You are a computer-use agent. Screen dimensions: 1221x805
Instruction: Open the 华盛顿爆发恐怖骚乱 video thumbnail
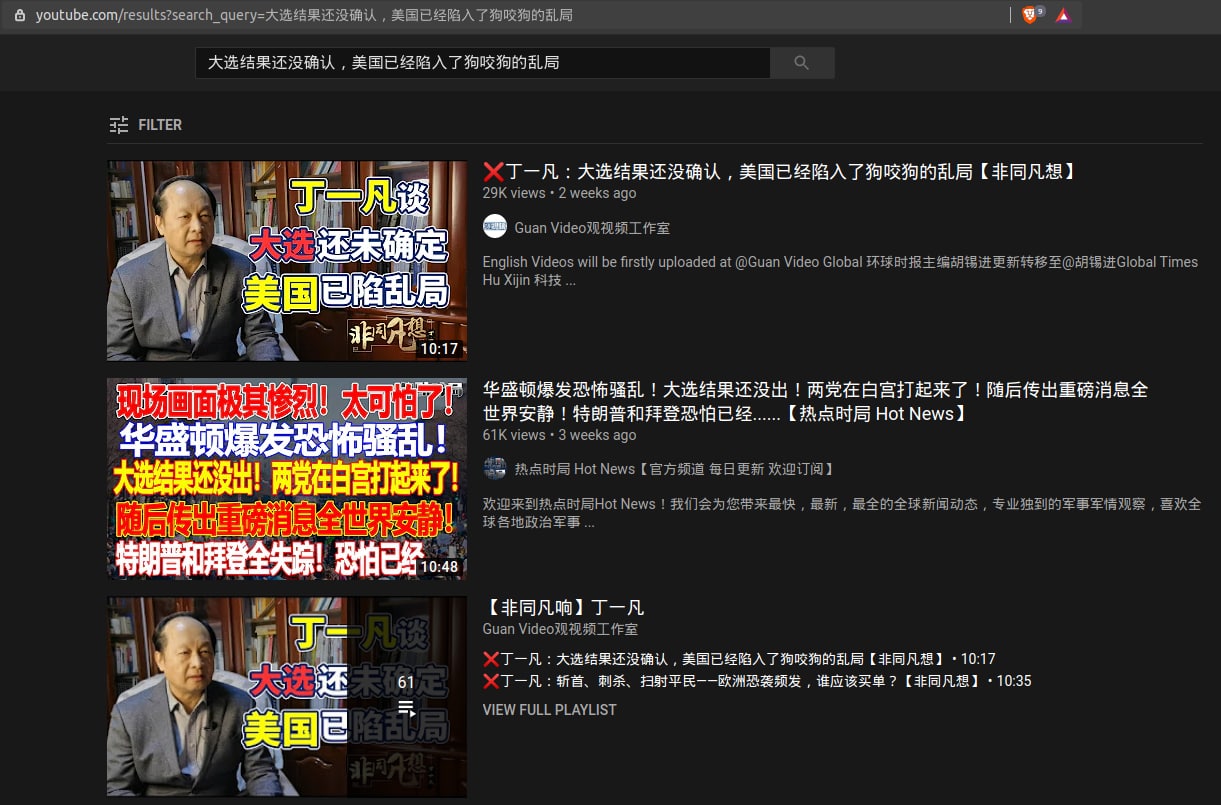287,478
